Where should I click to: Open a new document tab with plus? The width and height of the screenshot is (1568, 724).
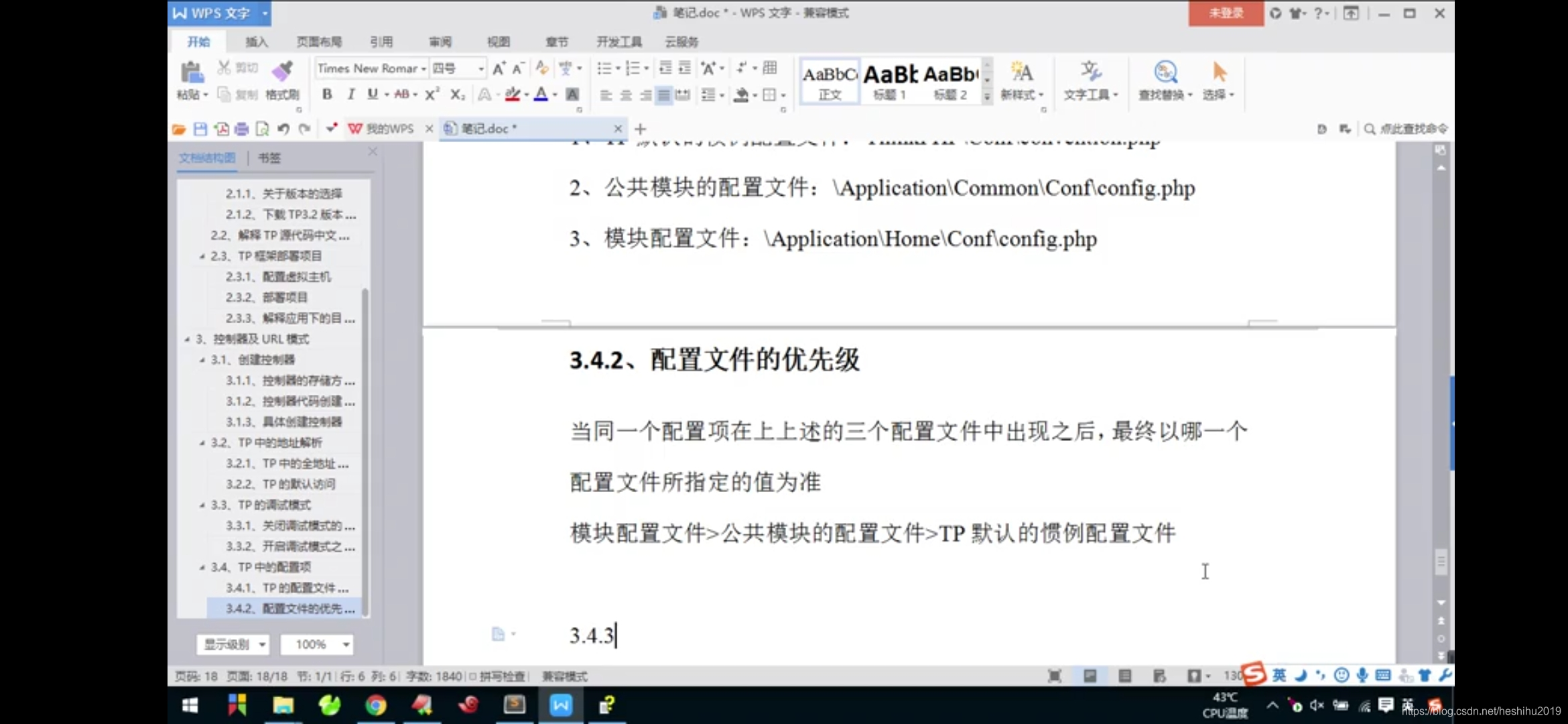click(640, 129)
